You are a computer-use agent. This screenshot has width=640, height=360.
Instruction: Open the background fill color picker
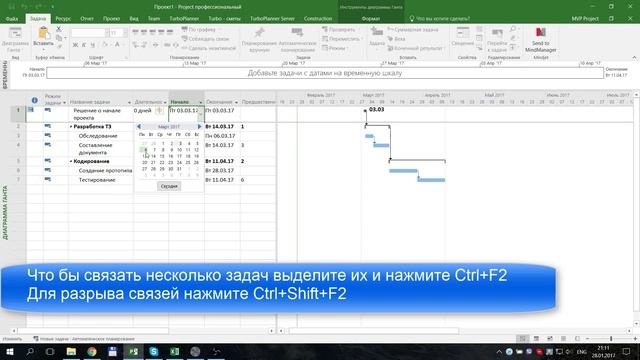tap(105, 45)
